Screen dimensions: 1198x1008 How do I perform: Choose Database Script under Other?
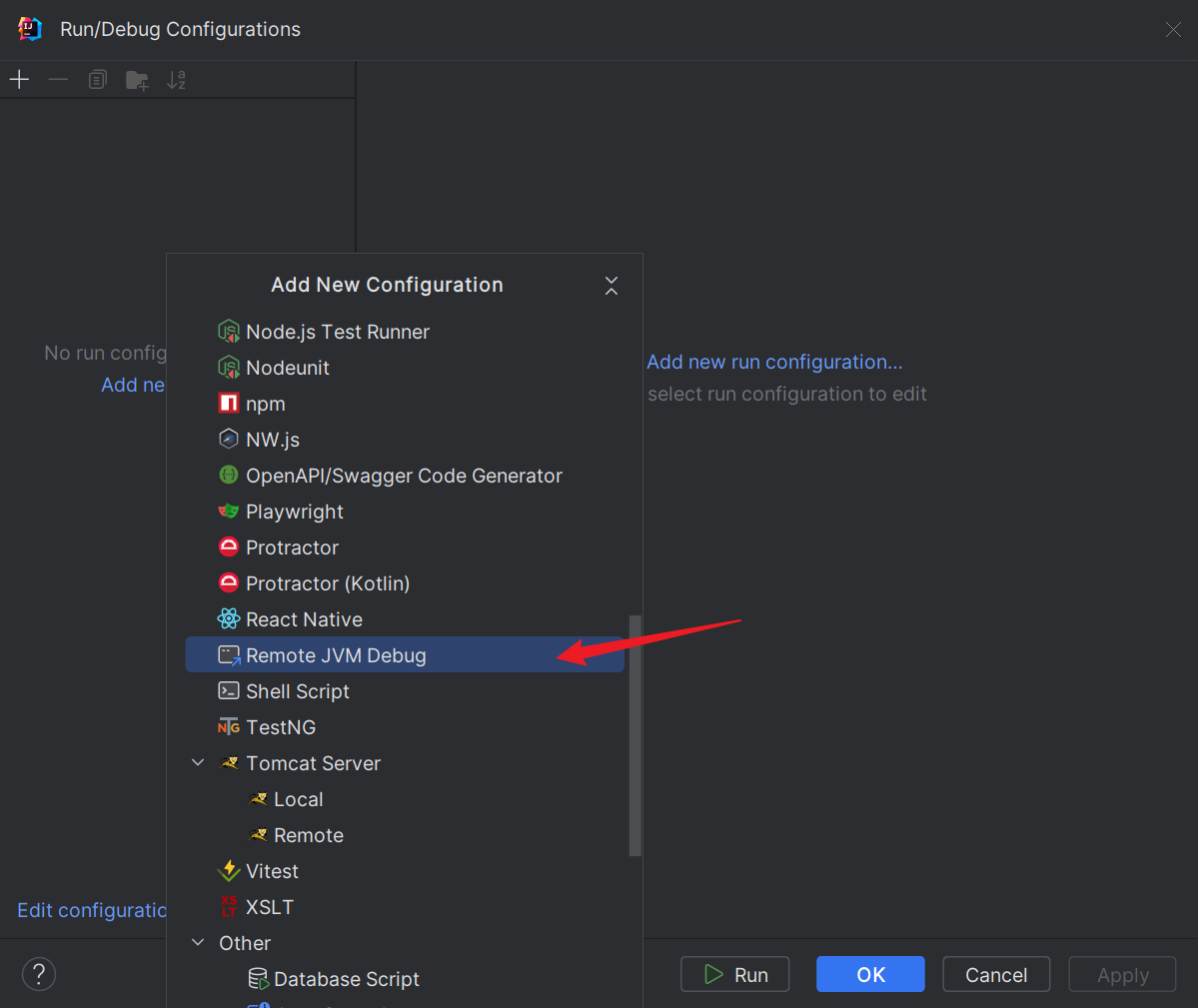tap(405, 979)
